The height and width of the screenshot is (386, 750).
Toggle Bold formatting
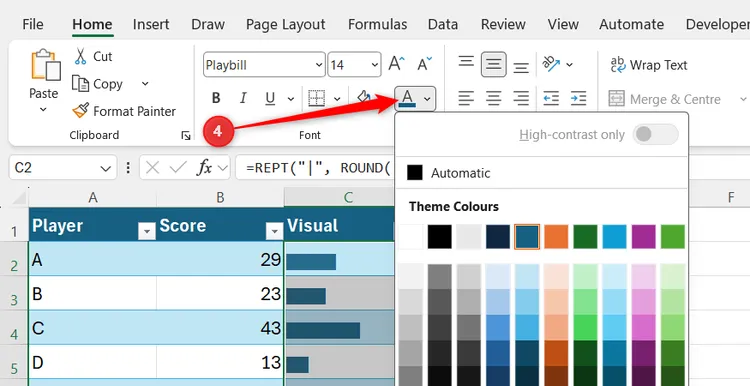point(216,99)
